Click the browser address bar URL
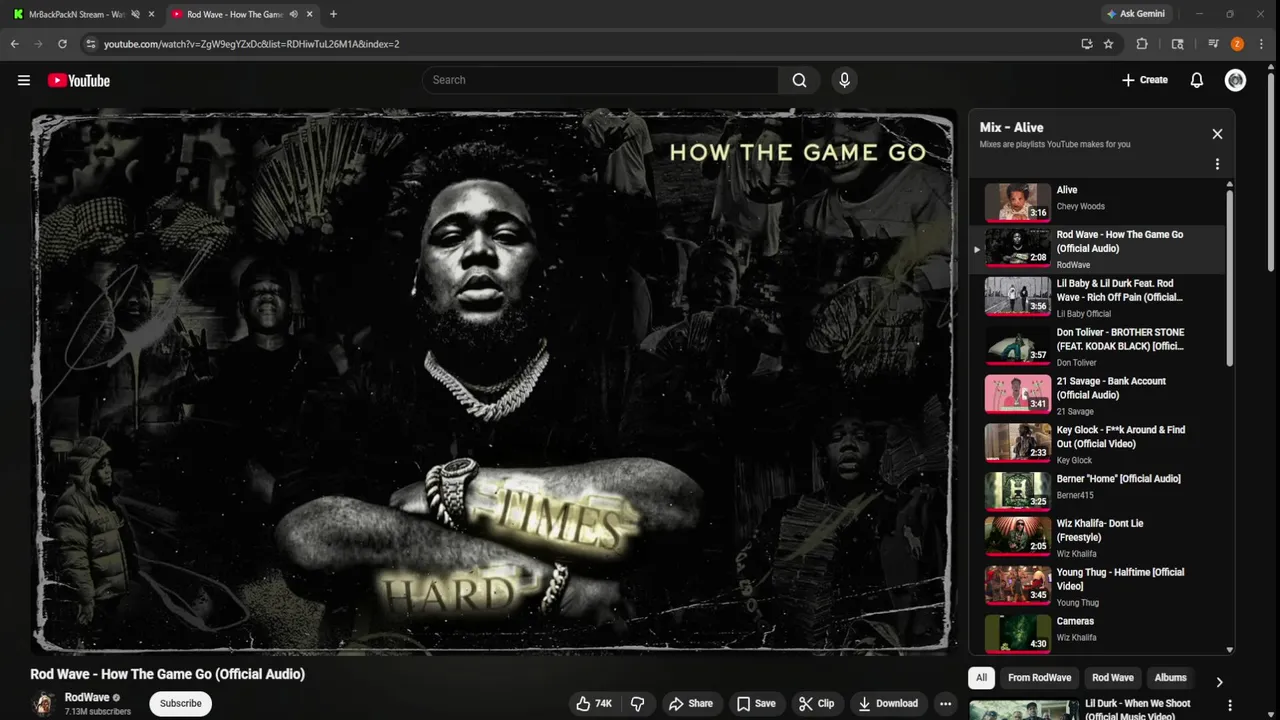The width and height of the screenshot is (1280, 720). coord(251,44)
